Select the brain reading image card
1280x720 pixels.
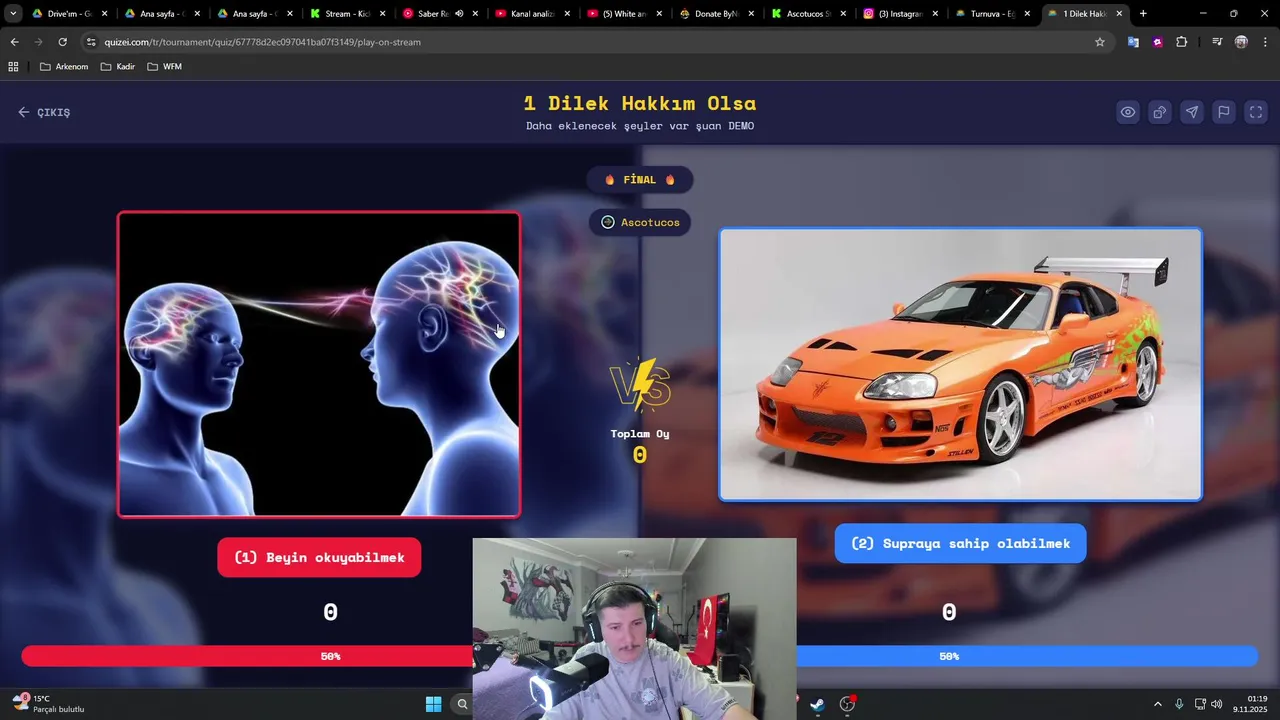319,364
